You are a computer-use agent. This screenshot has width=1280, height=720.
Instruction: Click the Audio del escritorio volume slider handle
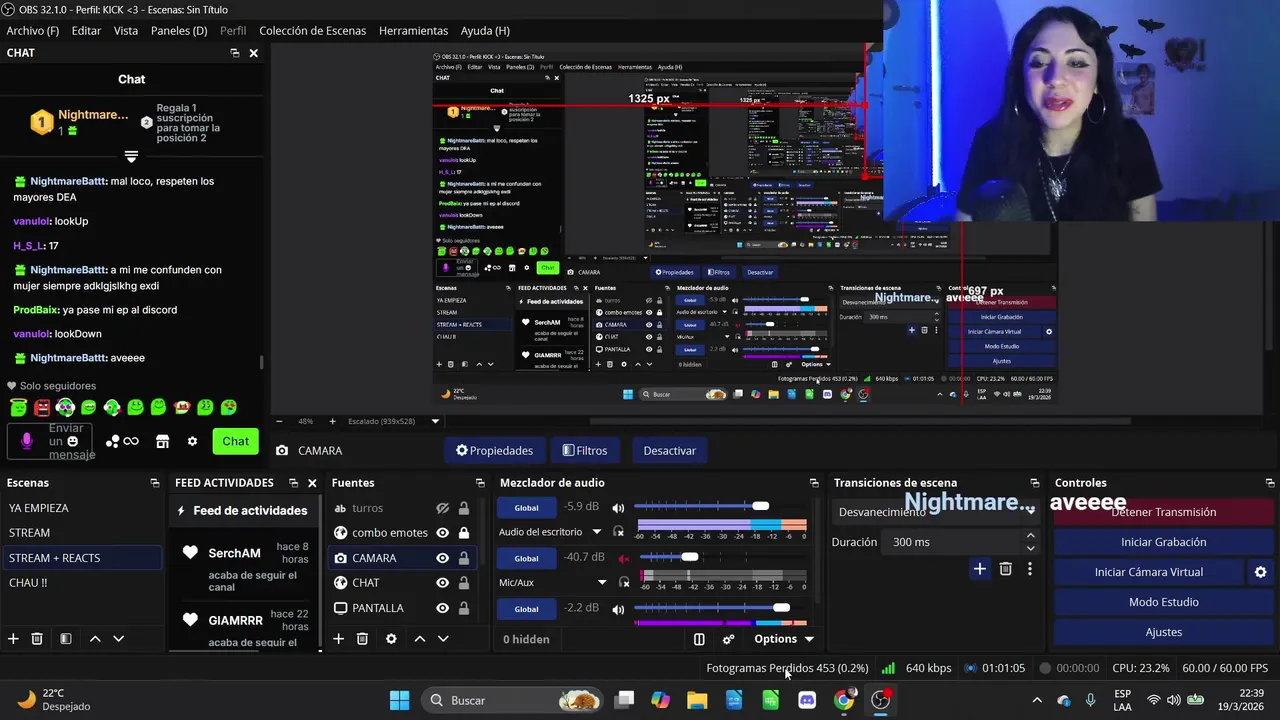pos(761,506)
